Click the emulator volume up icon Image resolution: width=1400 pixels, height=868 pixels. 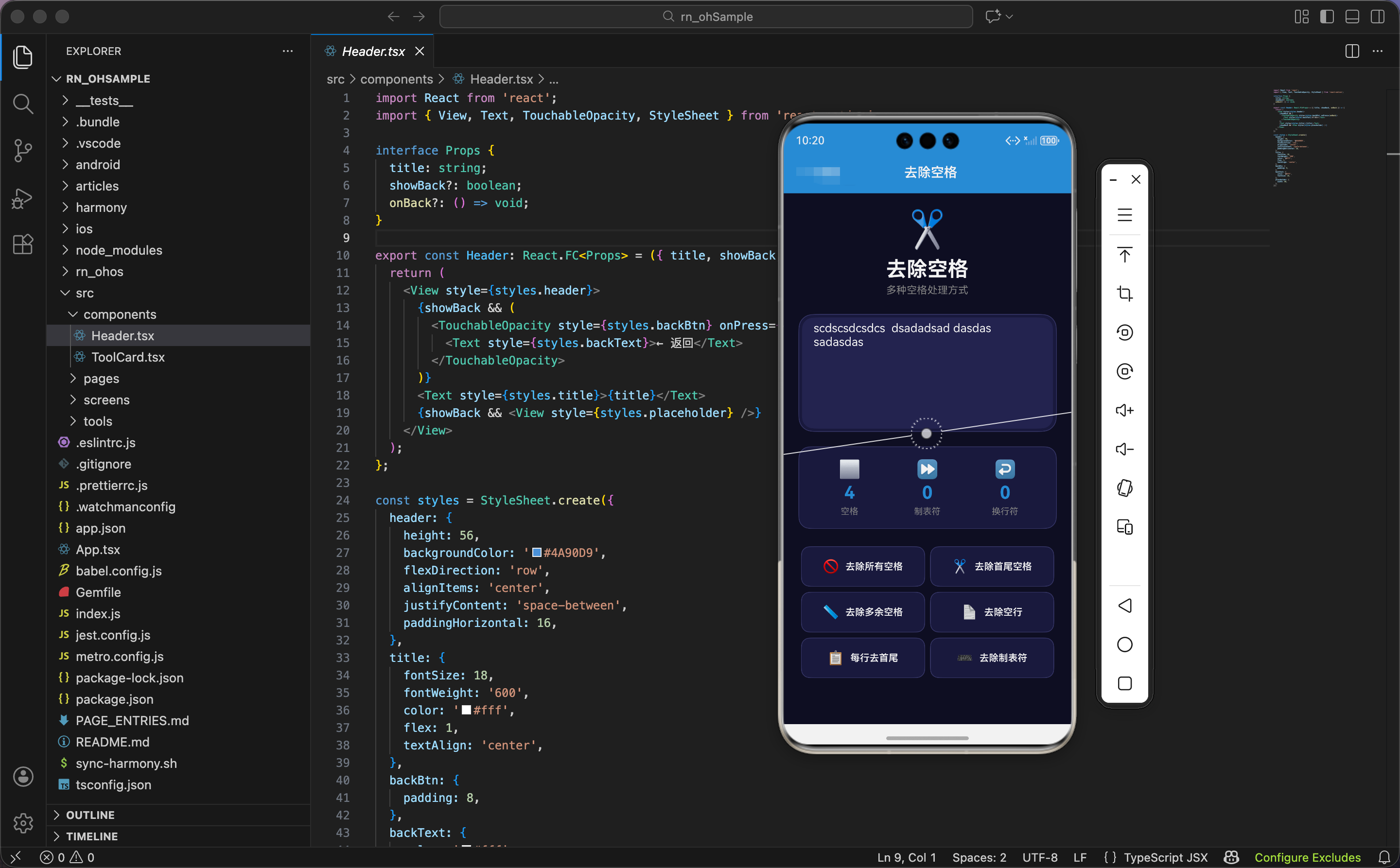tap(1124, 411)
